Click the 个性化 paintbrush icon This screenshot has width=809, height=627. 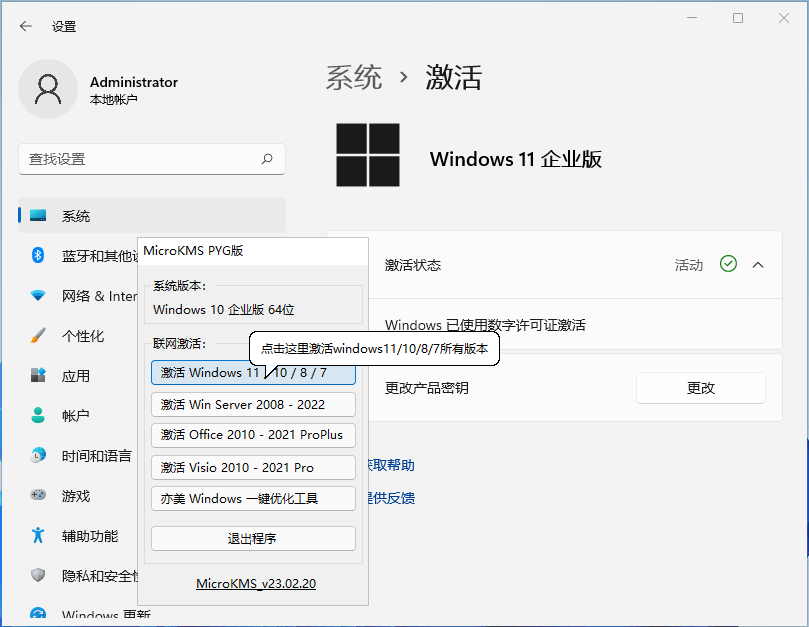point(38,335)
